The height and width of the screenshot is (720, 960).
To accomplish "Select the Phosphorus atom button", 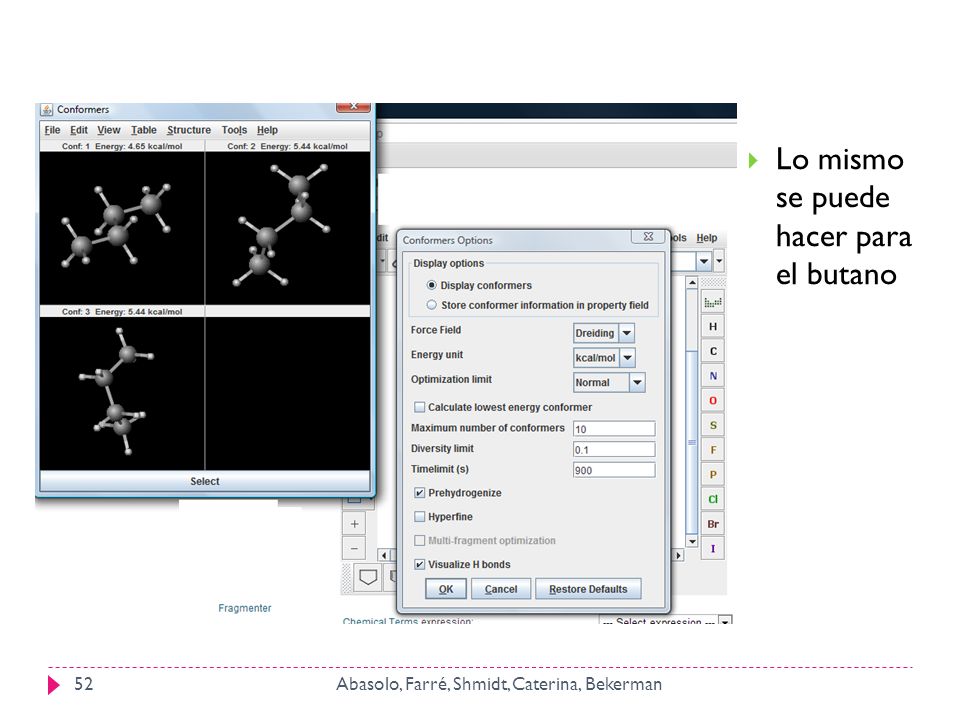I will pyautogui.click(x=713, y=474).
